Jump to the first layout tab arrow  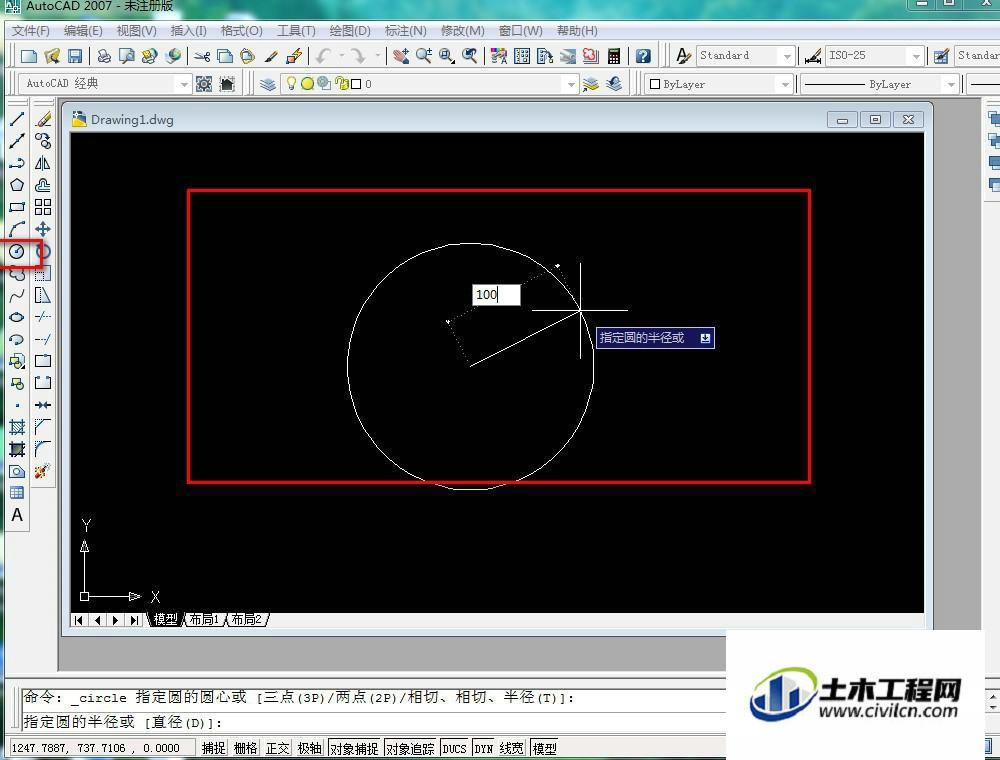point(78,620)
